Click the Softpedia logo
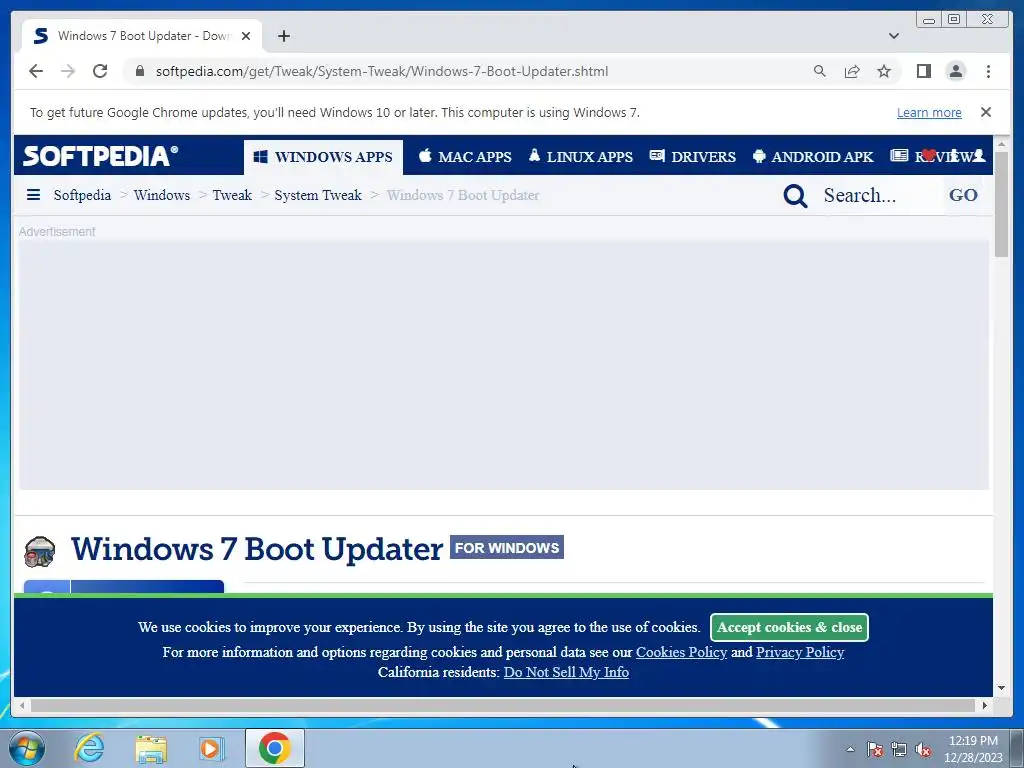Image resolution: width=1024 pixels, height=768 pixels. tap(101, 156)
